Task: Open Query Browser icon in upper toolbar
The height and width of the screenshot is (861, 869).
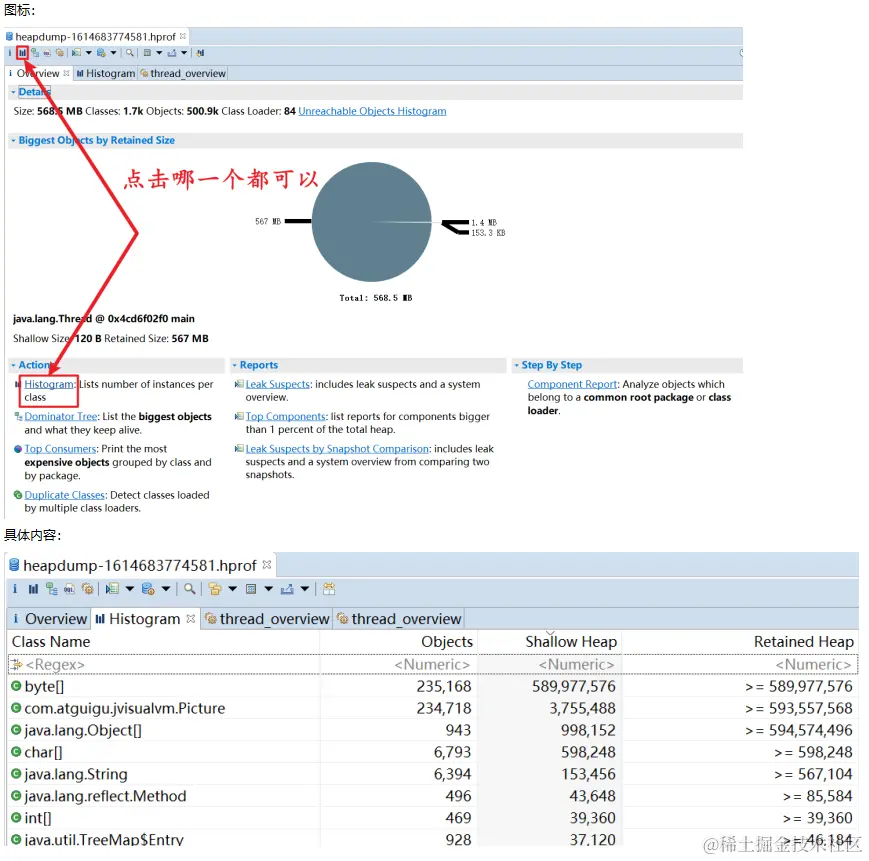Action: [101, 53]
